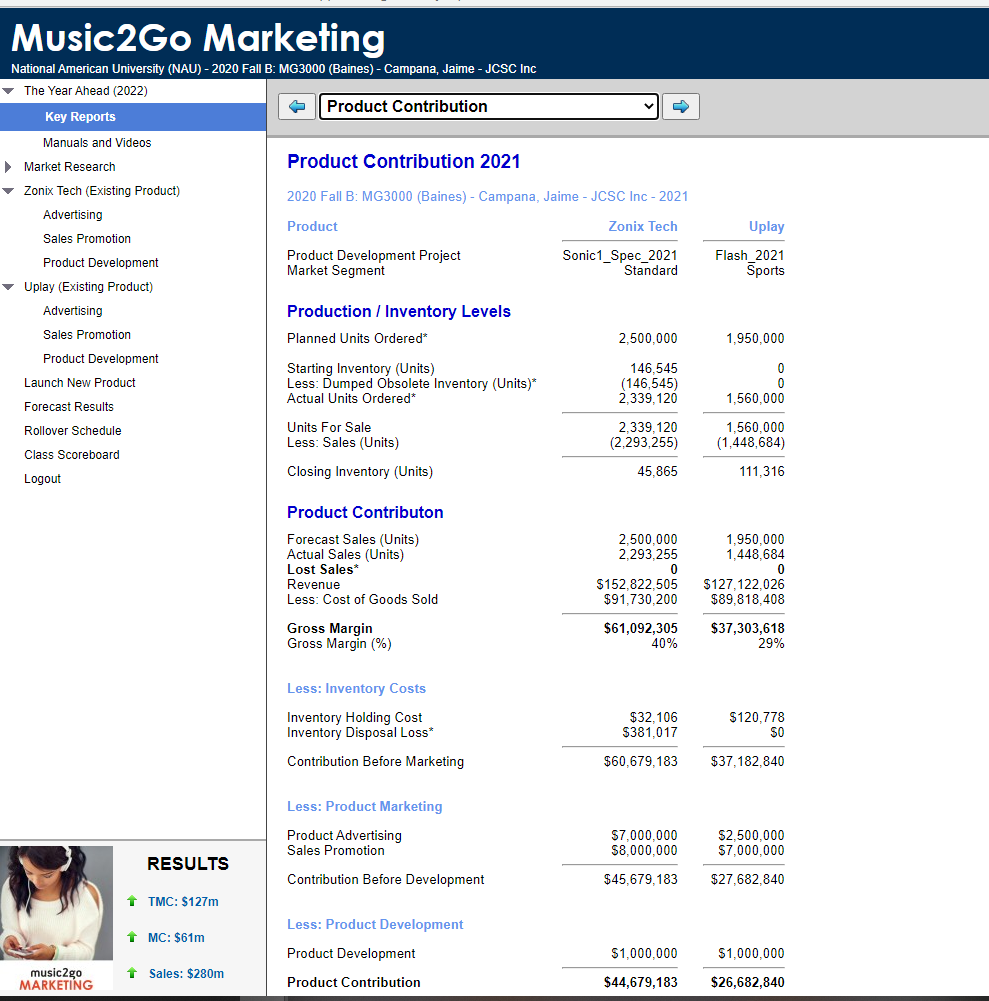Open Sales Promotion under Zonix Tech

point(87,239)
